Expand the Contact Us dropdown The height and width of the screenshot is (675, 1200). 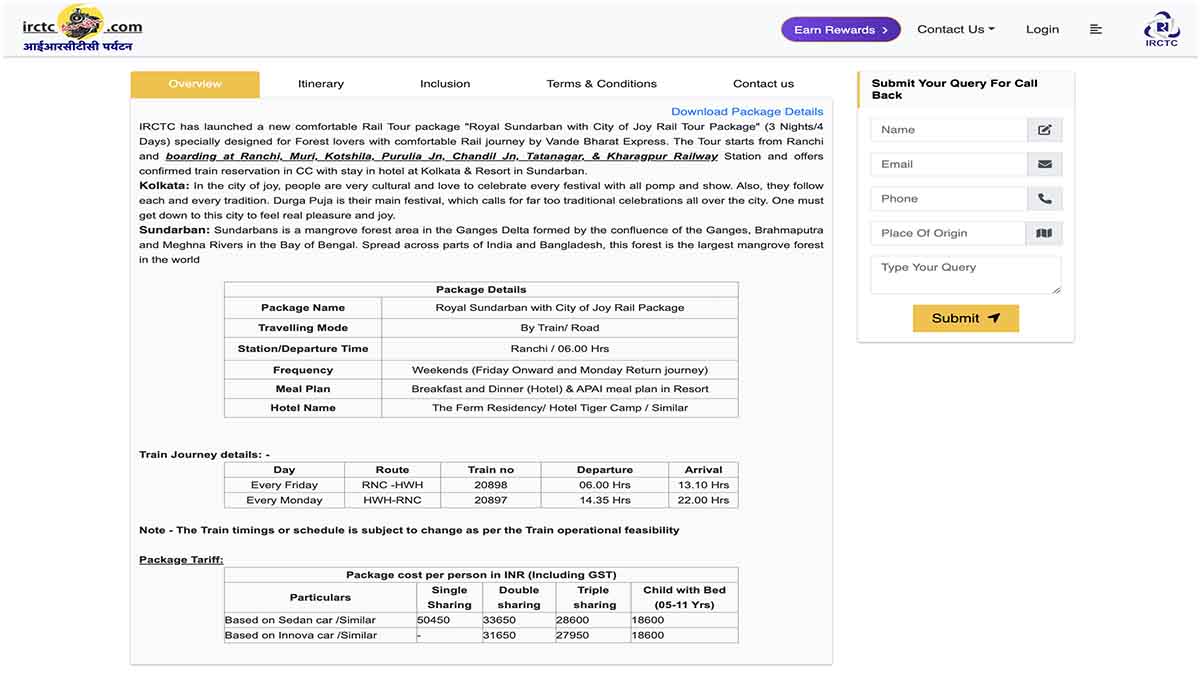click(956, 29)
